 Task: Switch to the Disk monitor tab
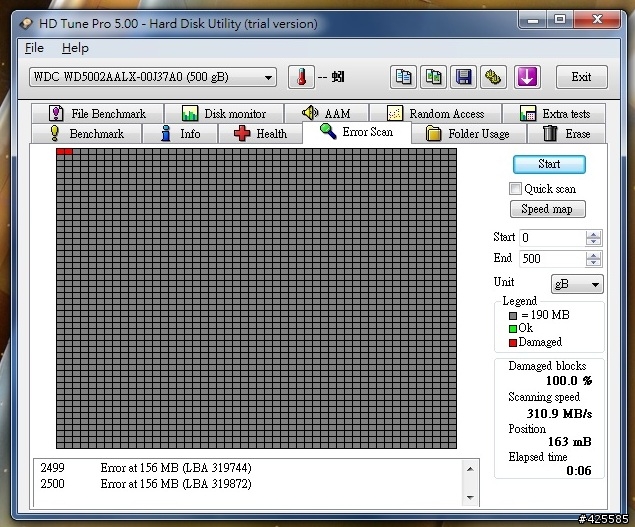(224, 113)
